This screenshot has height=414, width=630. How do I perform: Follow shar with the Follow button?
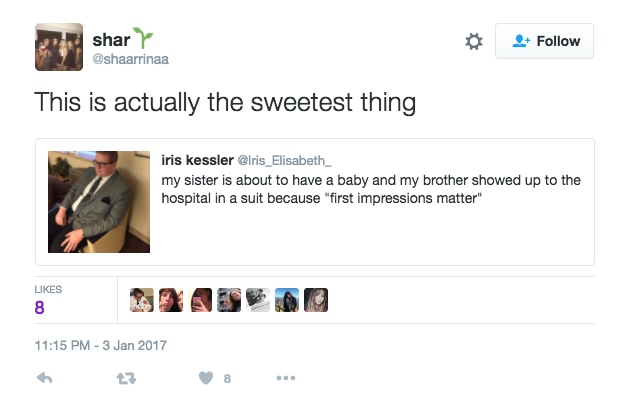point(544,41)
